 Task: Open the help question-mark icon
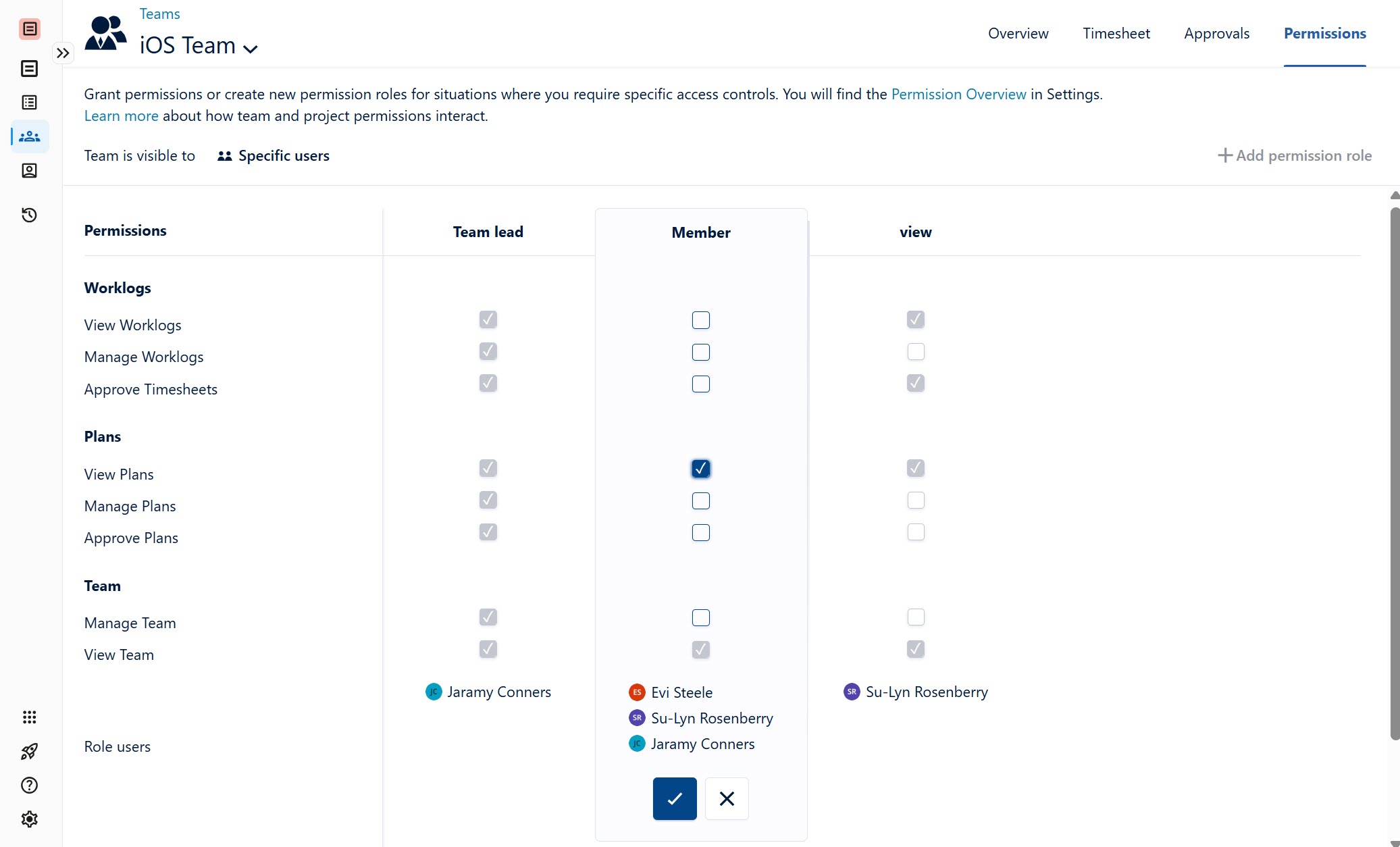[x=30, y=785]
